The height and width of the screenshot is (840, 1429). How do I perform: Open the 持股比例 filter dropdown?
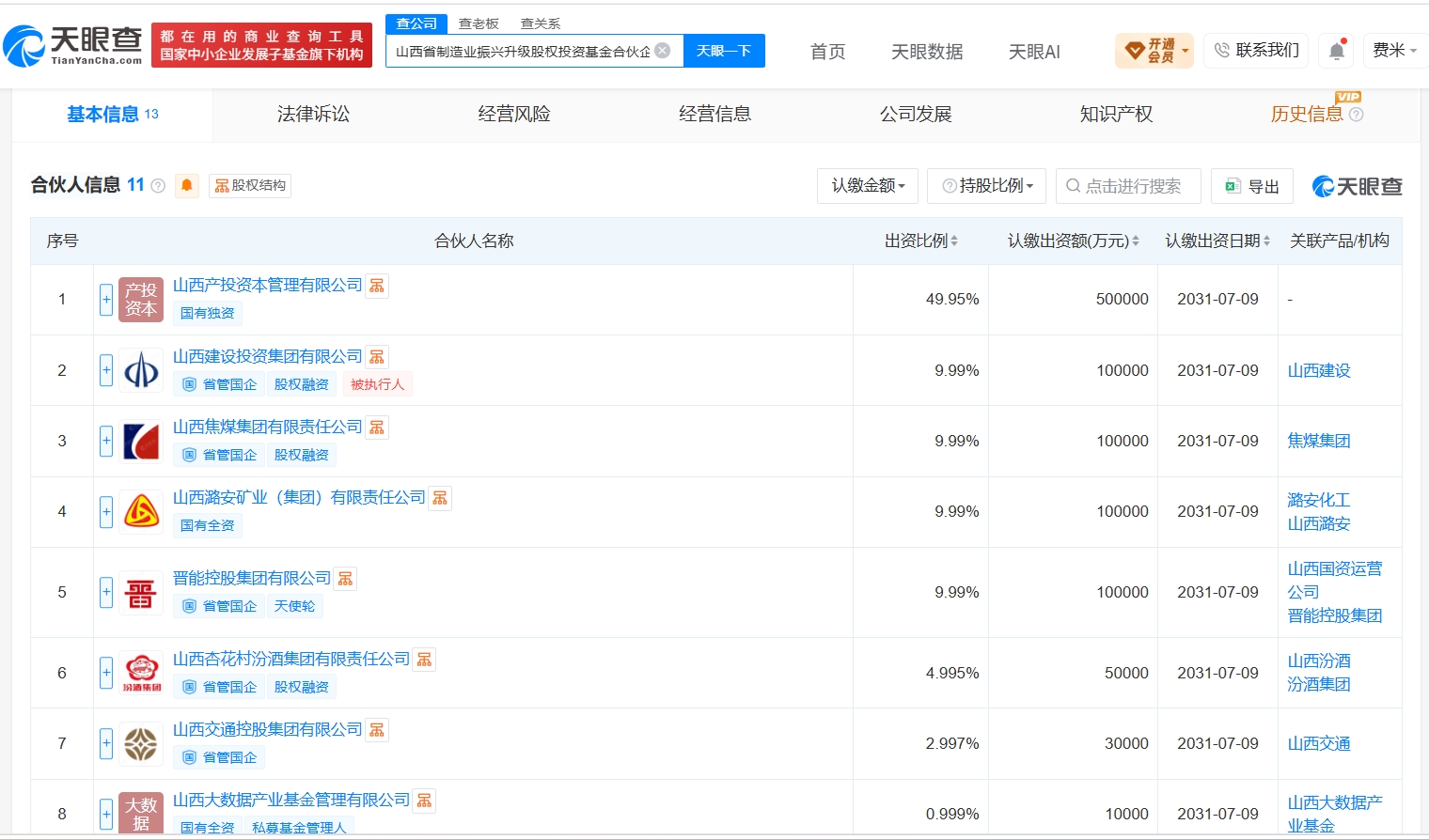[987, 186]
